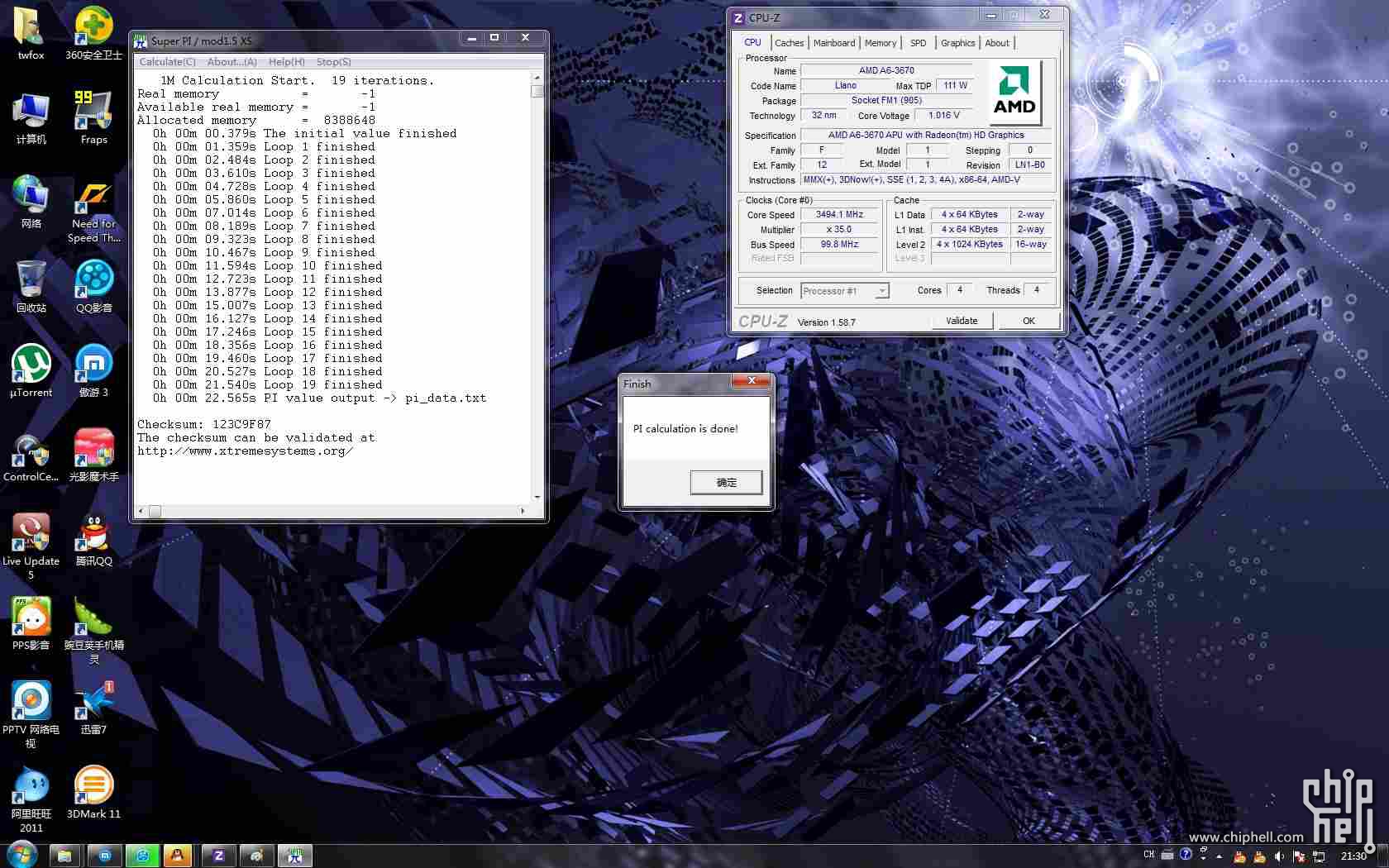Open Live Update 5 shortcut
The width and height of the screenshot is (1389, 868).
(x=31, y=546)
